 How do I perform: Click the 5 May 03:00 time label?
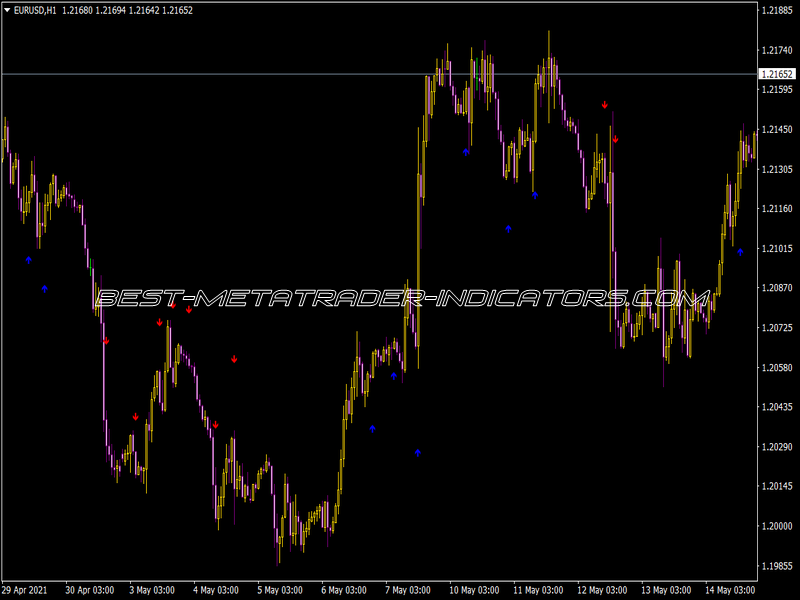[x=280, y=590]
